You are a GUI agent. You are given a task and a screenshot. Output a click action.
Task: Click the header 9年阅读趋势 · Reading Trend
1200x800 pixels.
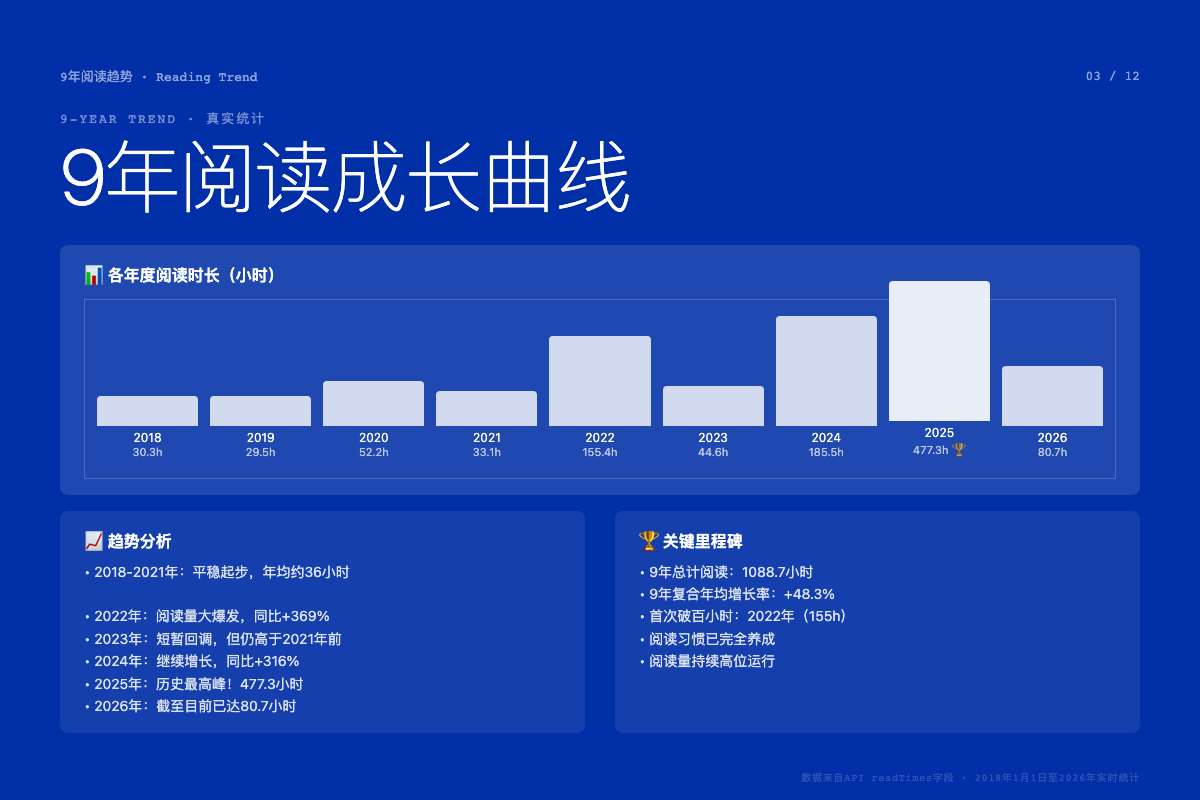point(159,77)
